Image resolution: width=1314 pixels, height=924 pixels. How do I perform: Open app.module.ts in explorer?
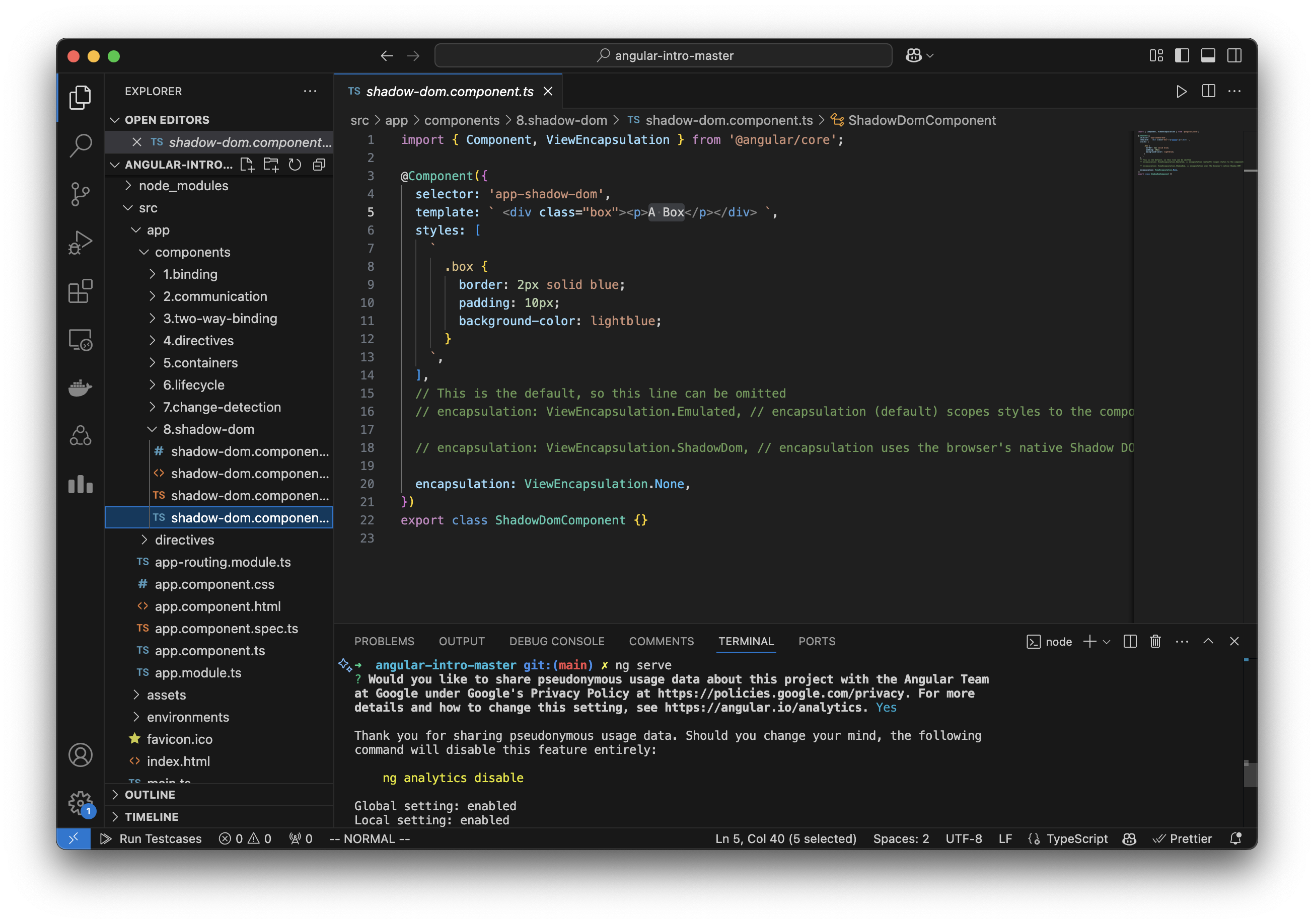[x=218, y=673]
